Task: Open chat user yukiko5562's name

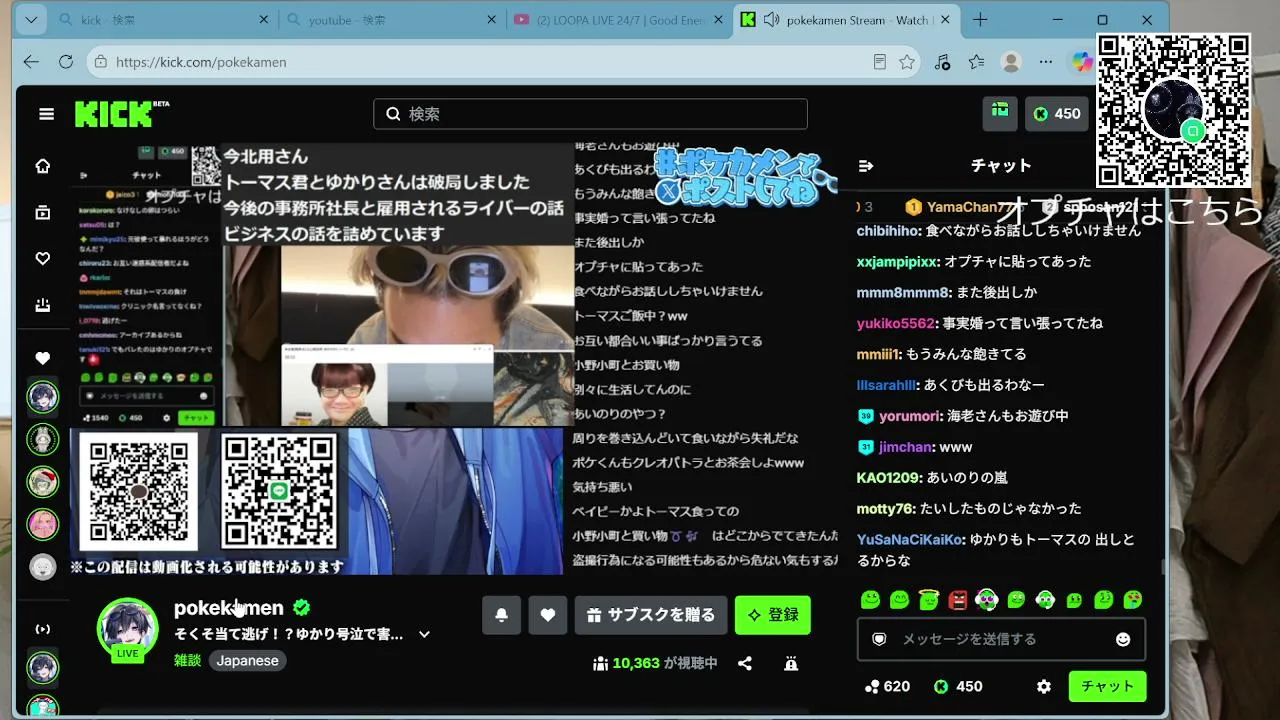Action: click(x=896, y=324)
